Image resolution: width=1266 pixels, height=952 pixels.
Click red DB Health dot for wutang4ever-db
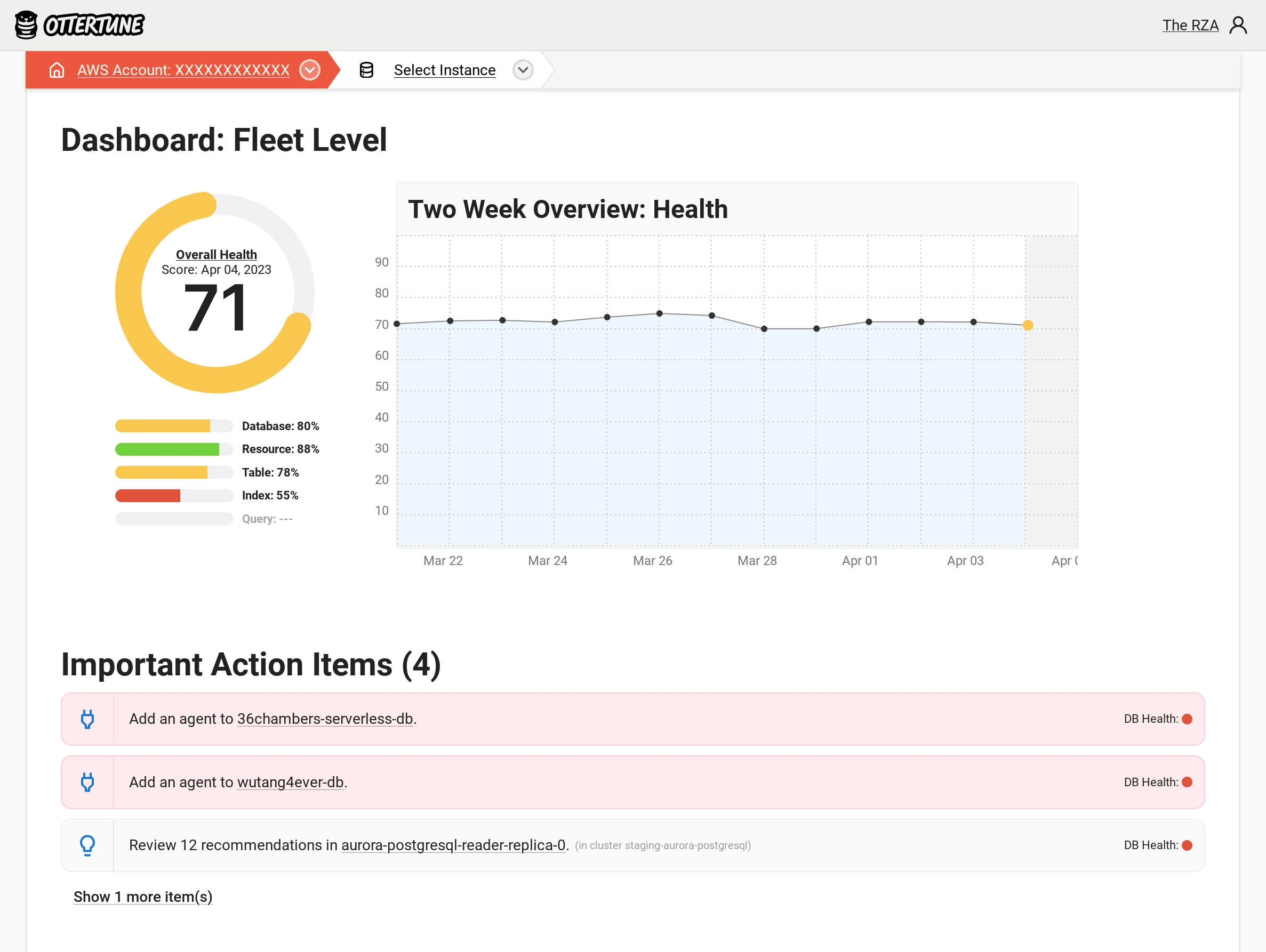coord(1187,782)
